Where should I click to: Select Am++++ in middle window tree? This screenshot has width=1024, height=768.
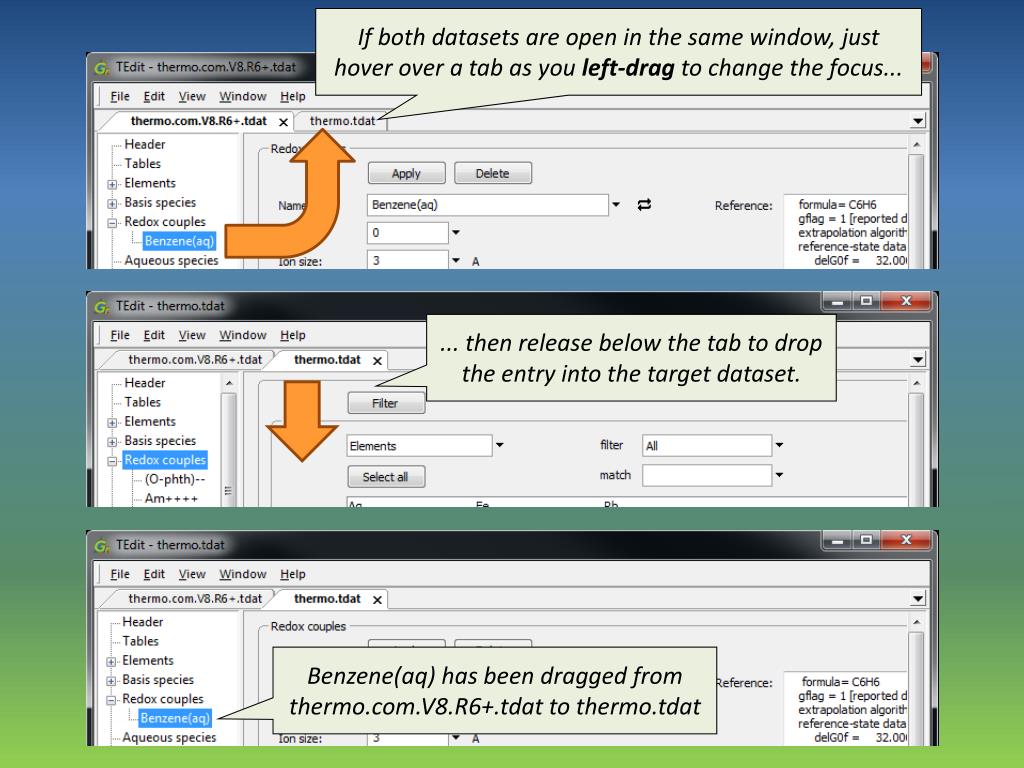pos(171,498)
